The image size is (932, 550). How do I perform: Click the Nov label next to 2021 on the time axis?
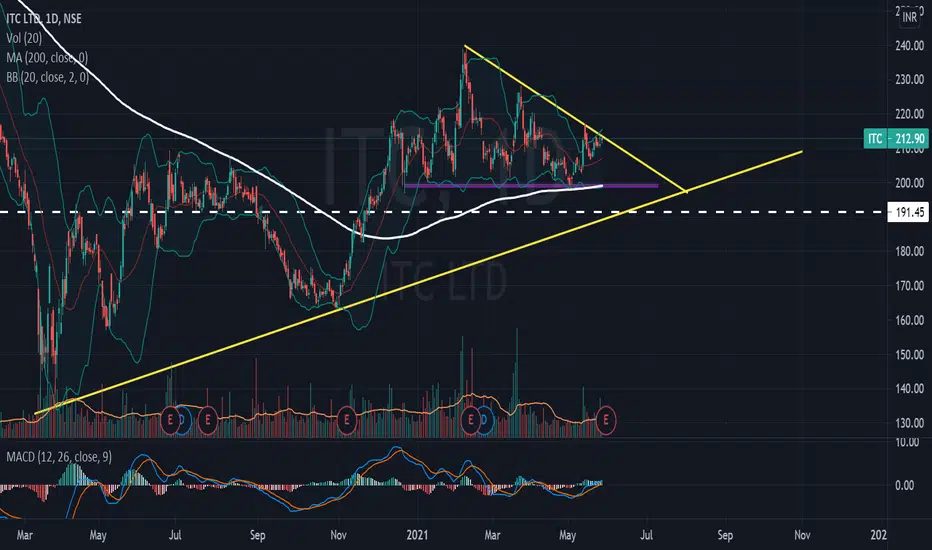click(338, 535)
